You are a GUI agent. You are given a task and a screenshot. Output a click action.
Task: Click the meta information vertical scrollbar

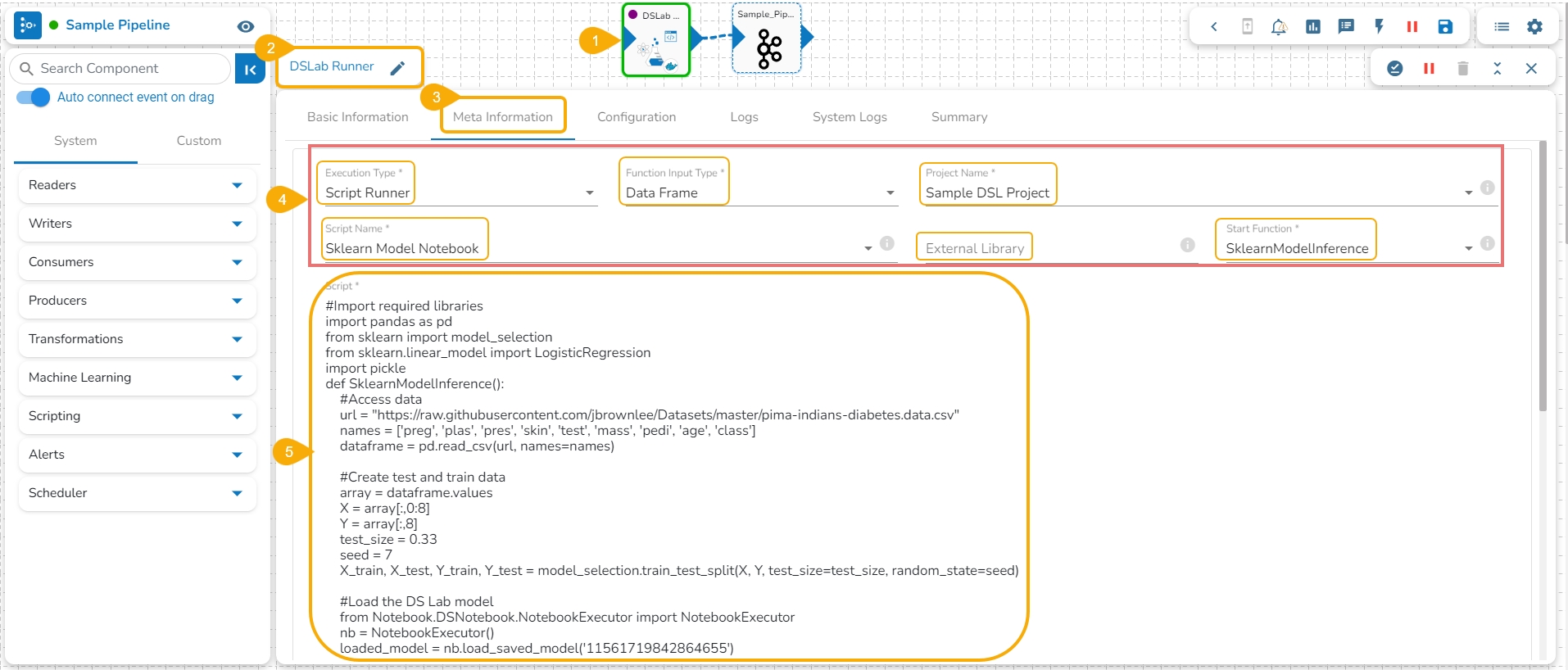coord(1543,276)
